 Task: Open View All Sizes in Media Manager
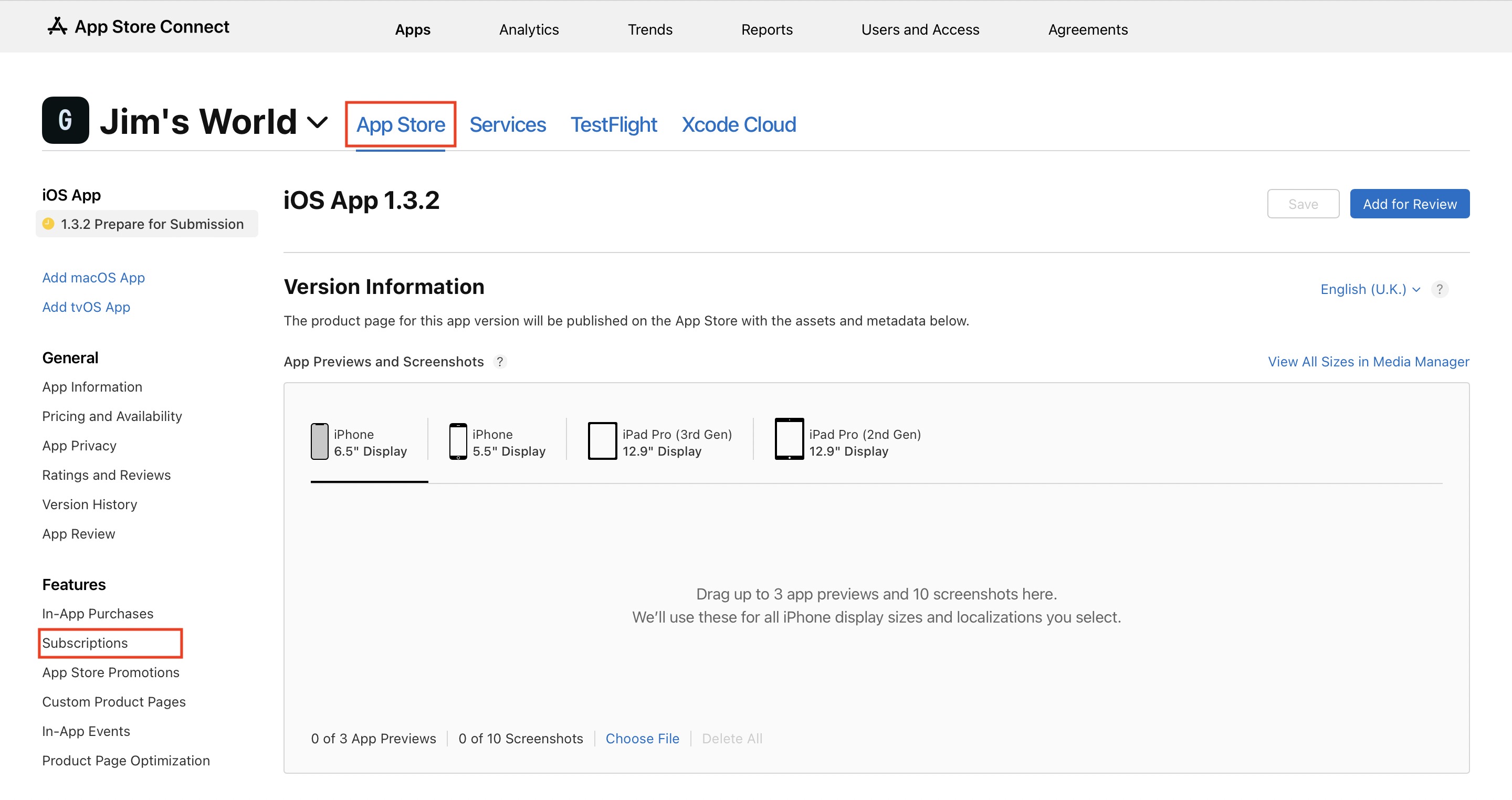click(x=1368, y=362)
